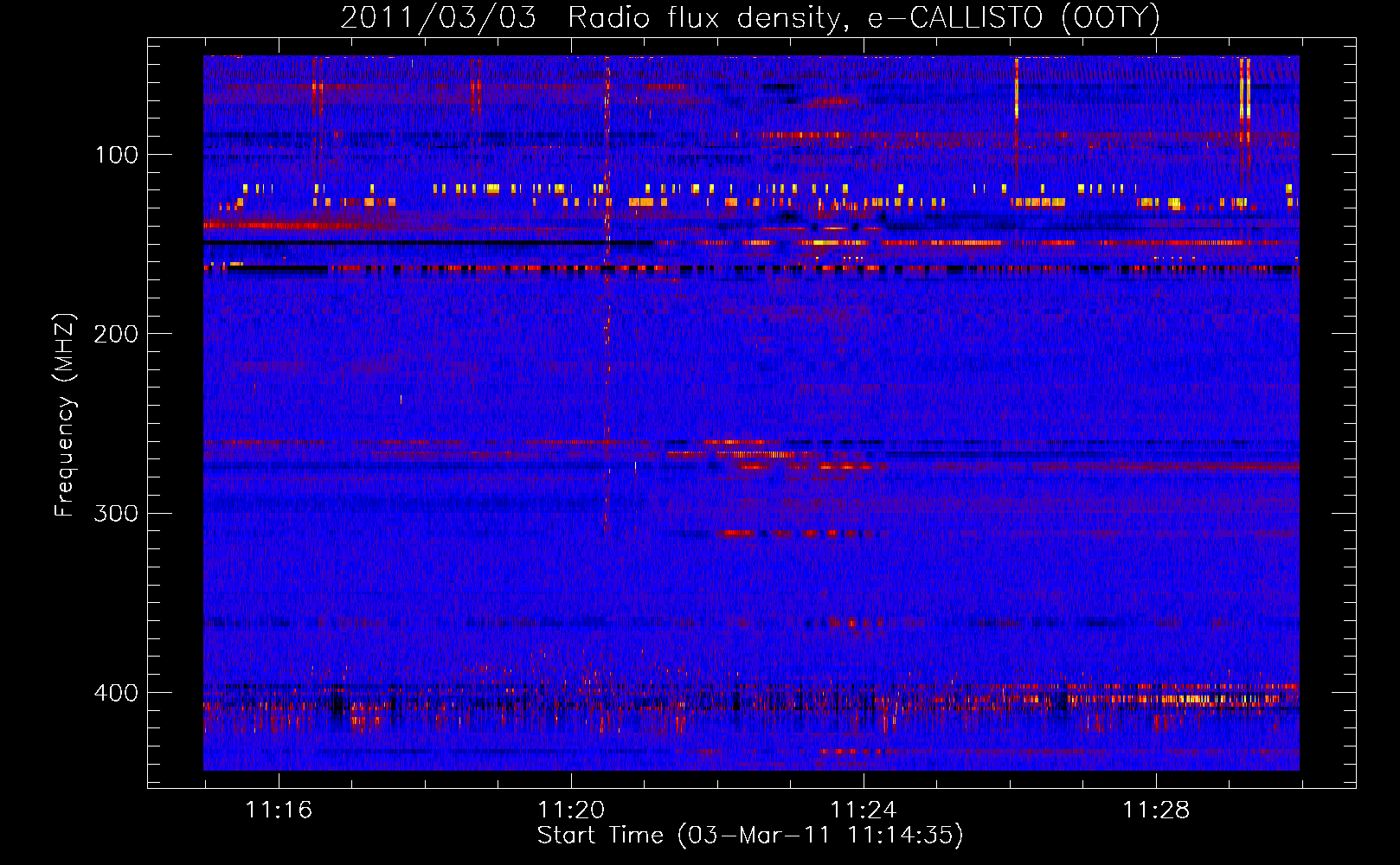This screenshot has height=865, width=1400.
Task: Click the vertical burst streak near 11:26
Action: (1016, 87)
